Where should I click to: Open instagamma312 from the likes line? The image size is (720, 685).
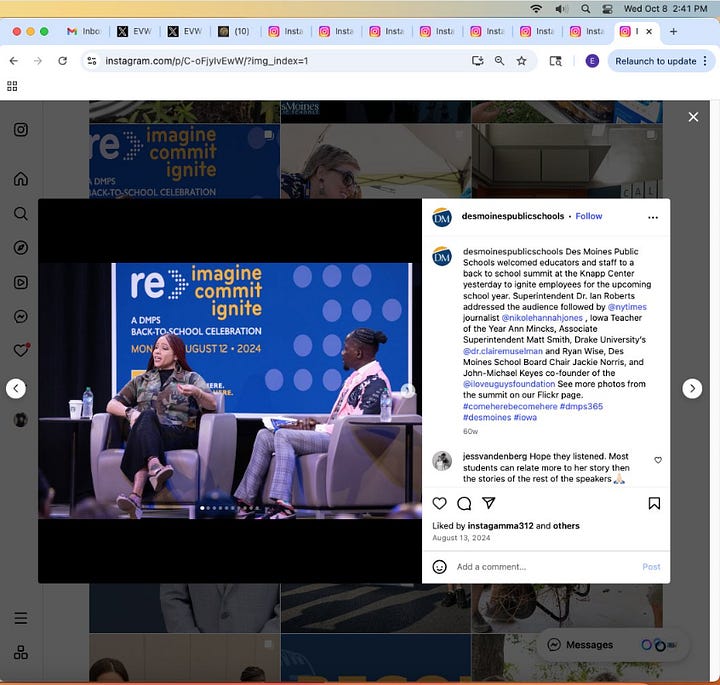501,526
